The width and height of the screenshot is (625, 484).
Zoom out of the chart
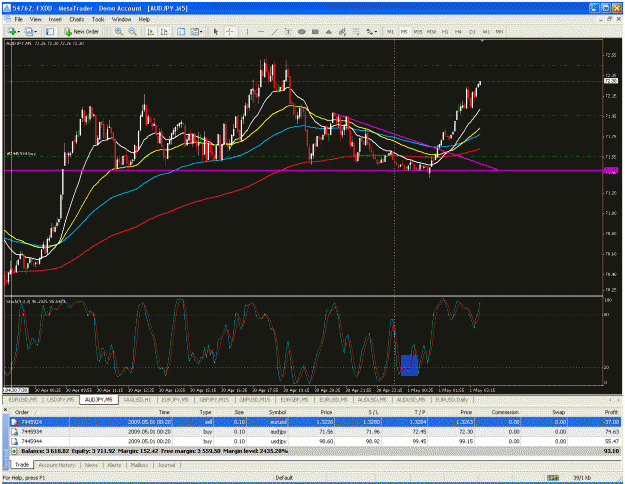132,31
